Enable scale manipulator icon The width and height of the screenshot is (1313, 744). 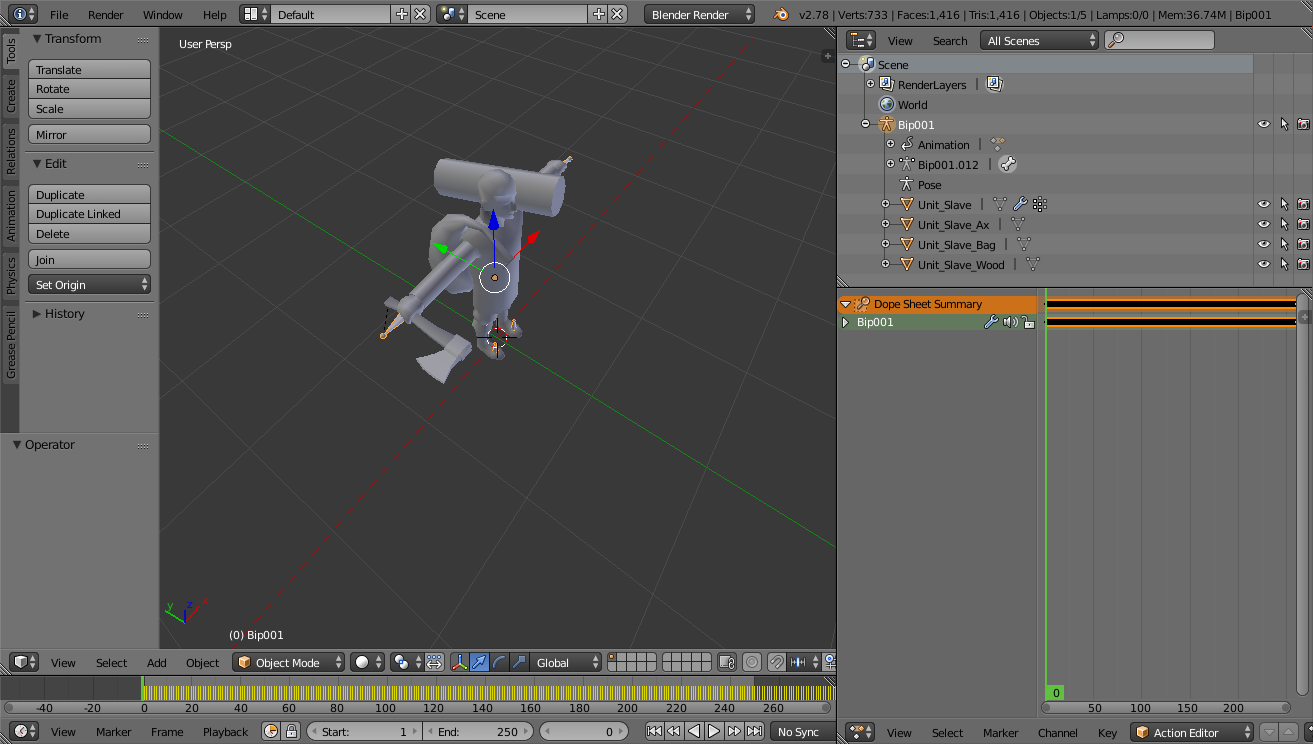(518, 662)
